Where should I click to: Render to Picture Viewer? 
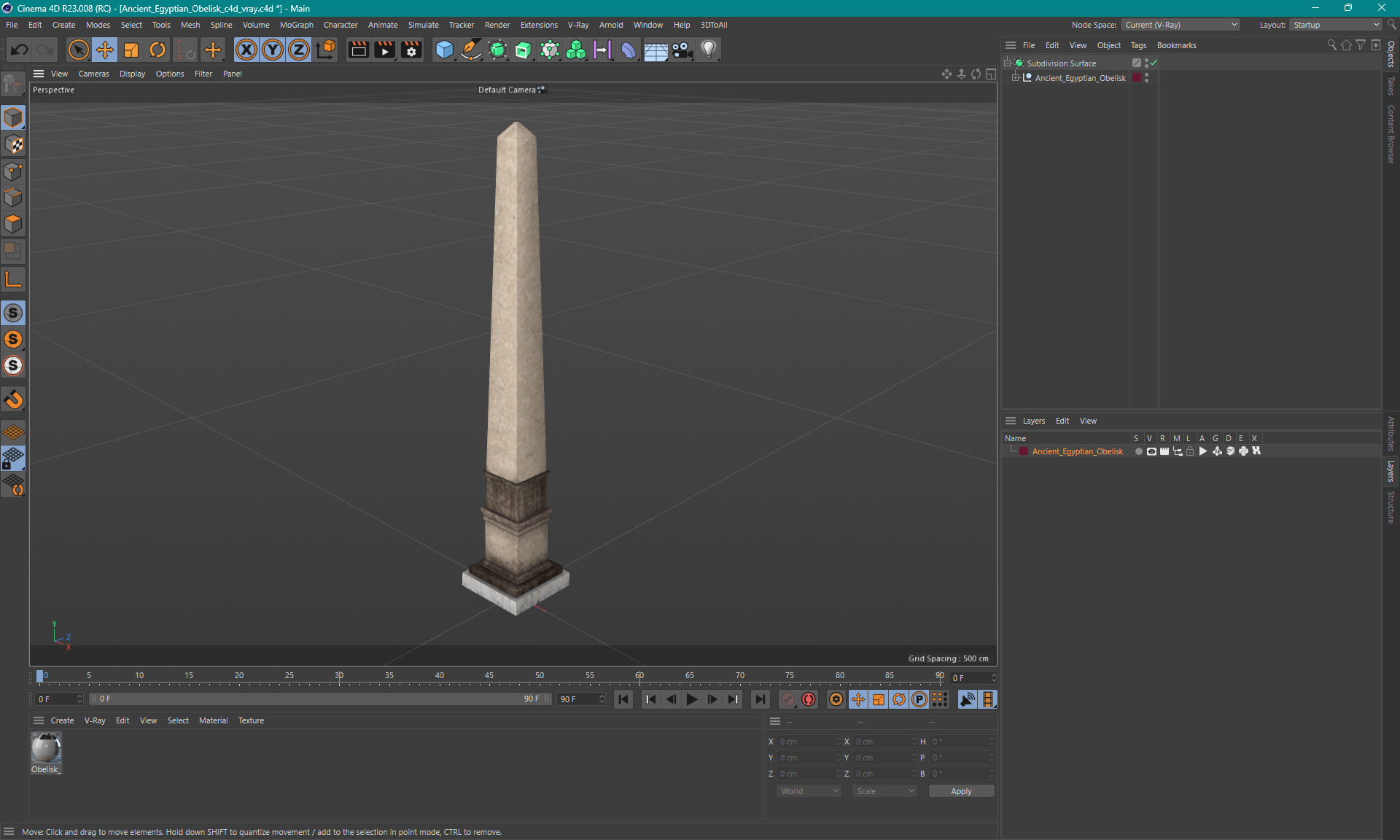384,50
